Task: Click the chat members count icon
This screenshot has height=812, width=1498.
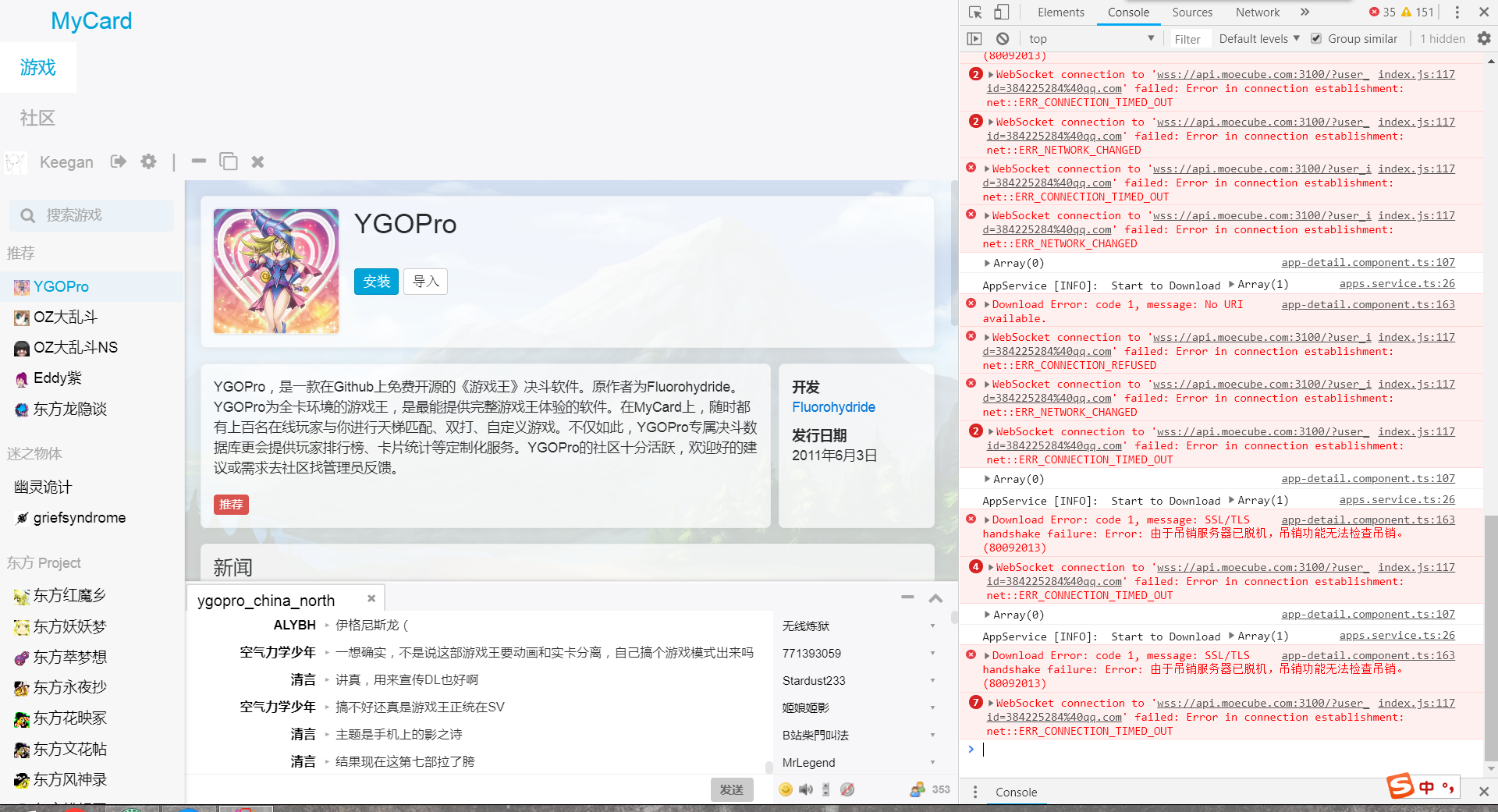Action: coord(918,789)
